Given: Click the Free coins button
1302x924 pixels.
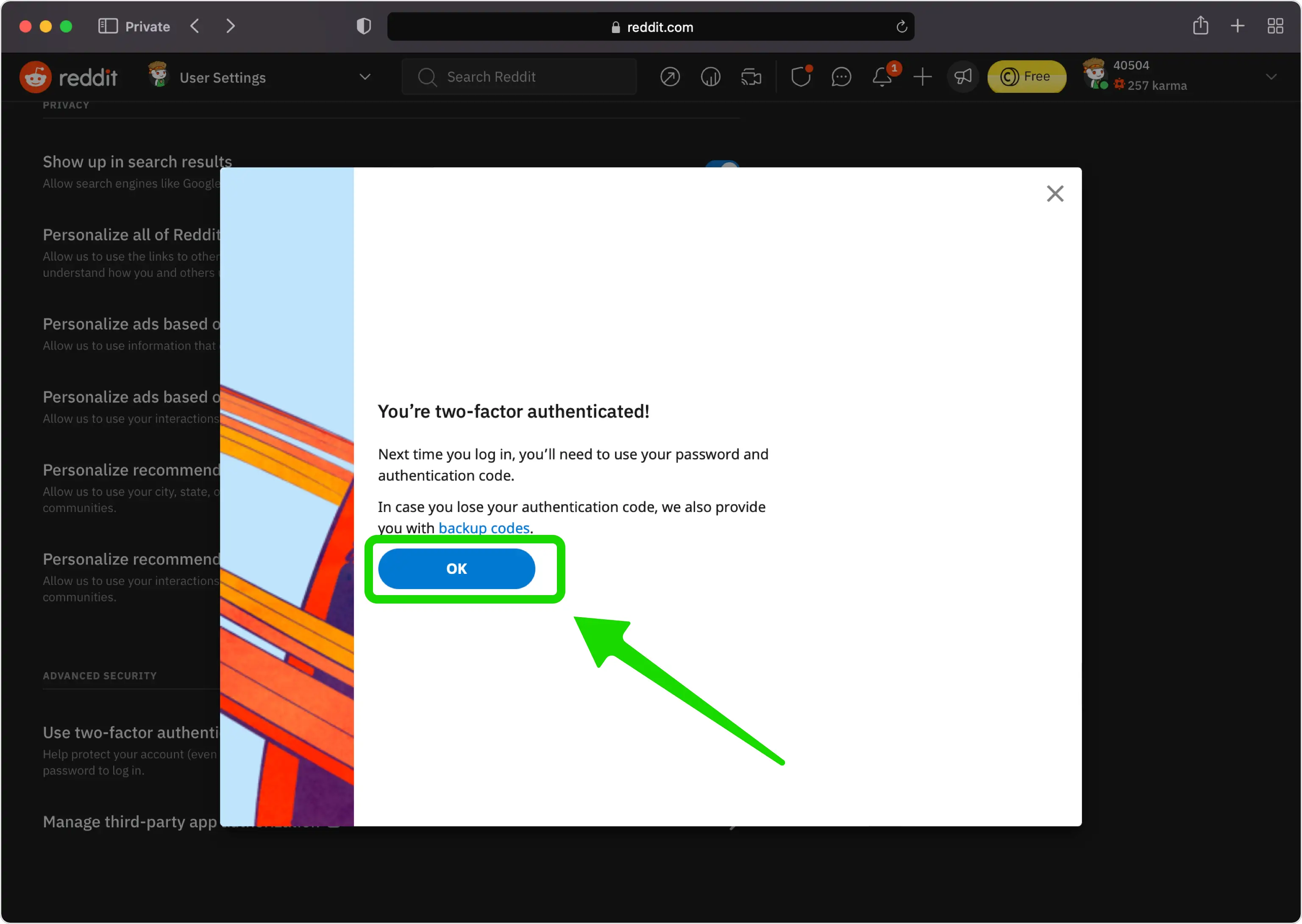Looking at the screenshot, I should pos(1026,77).
